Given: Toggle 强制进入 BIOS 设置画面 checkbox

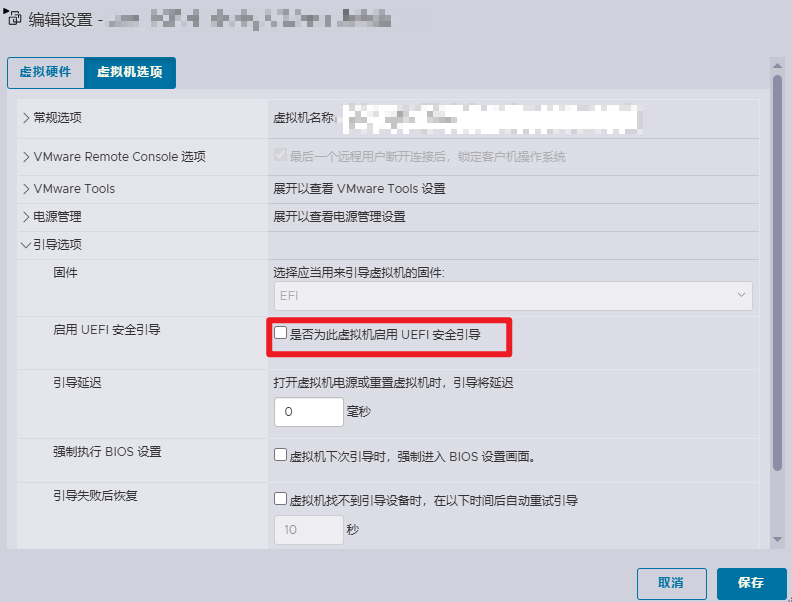Looking at the screenshot, I should (x=281, y=456).
